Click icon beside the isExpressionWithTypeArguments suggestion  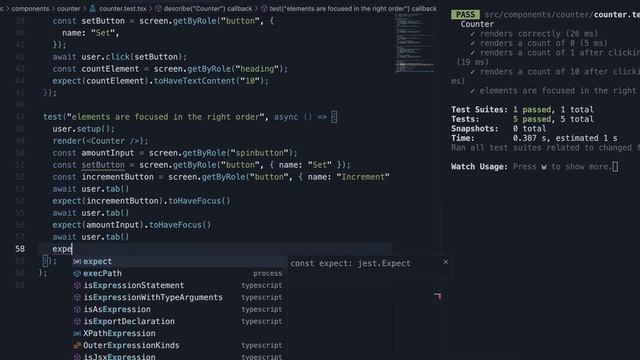[x=77, y=298]
